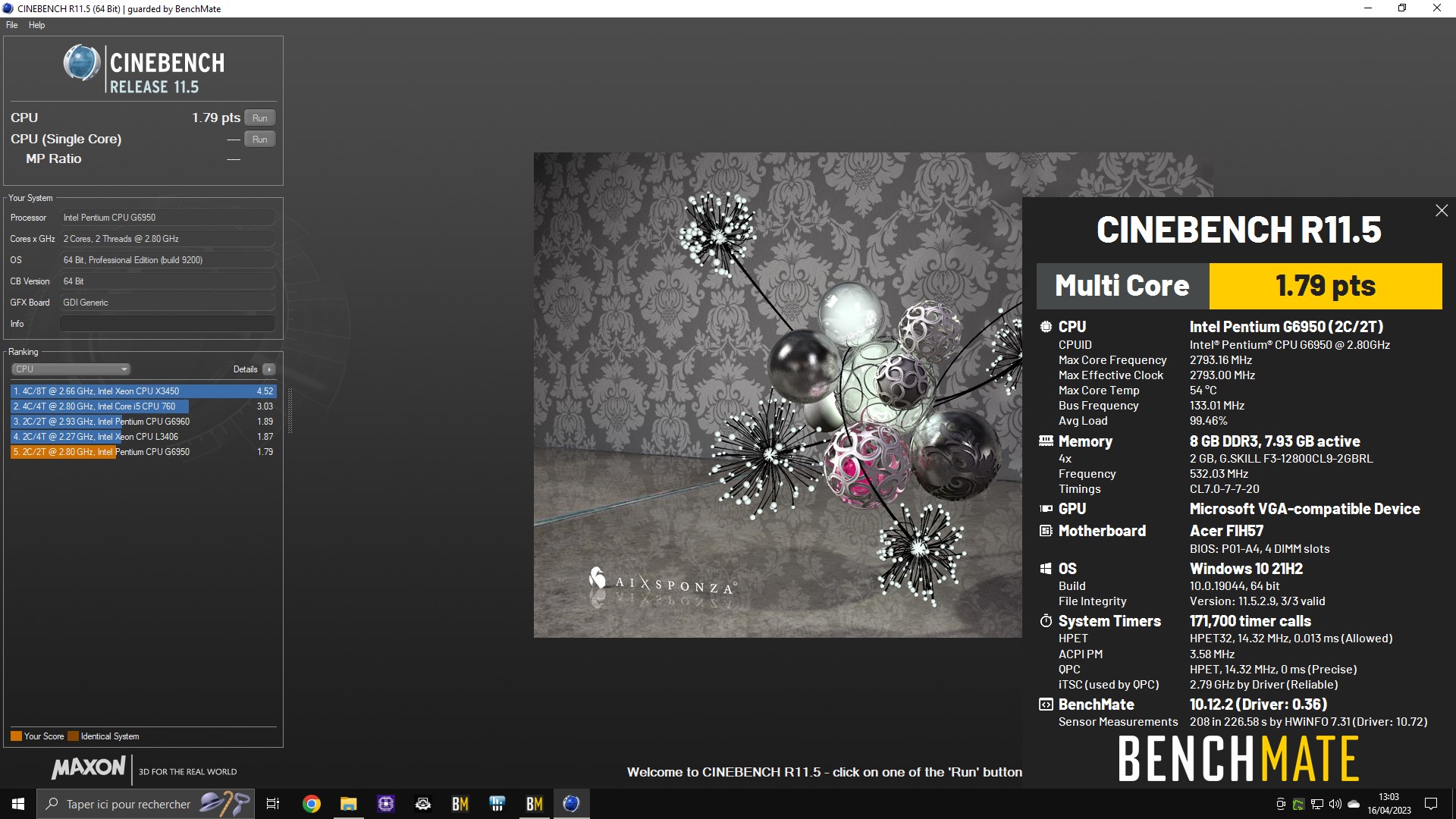Open the File menu
1456x819 pixels.
12,25
